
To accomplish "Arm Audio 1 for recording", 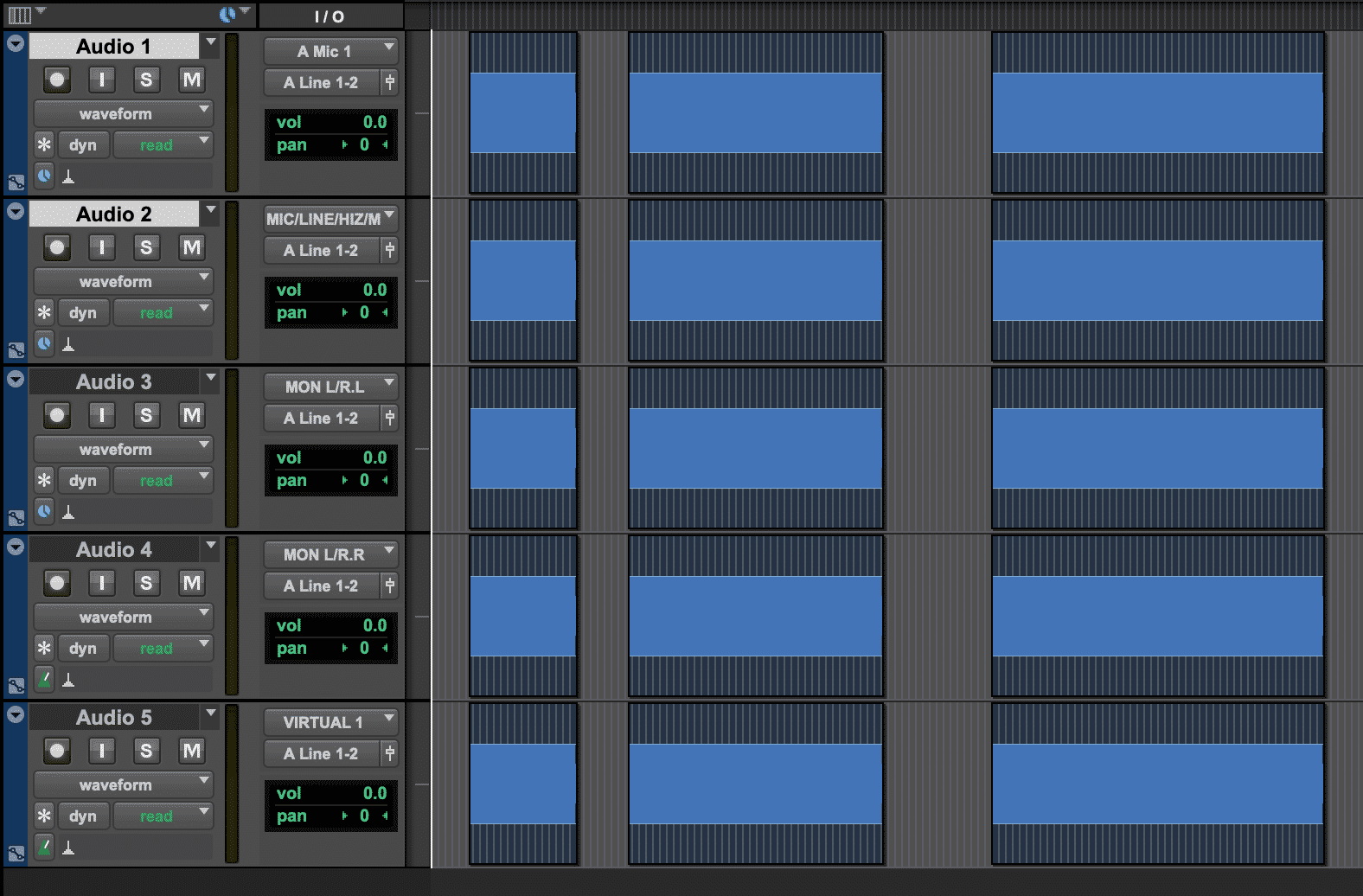I will pyautogui.click(x=57, y=80).
